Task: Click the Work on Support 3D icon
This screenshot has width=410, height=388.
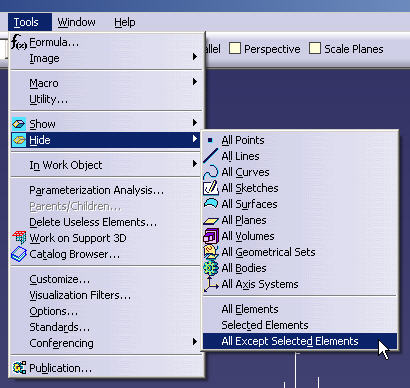Action: [x=19, y=238]
